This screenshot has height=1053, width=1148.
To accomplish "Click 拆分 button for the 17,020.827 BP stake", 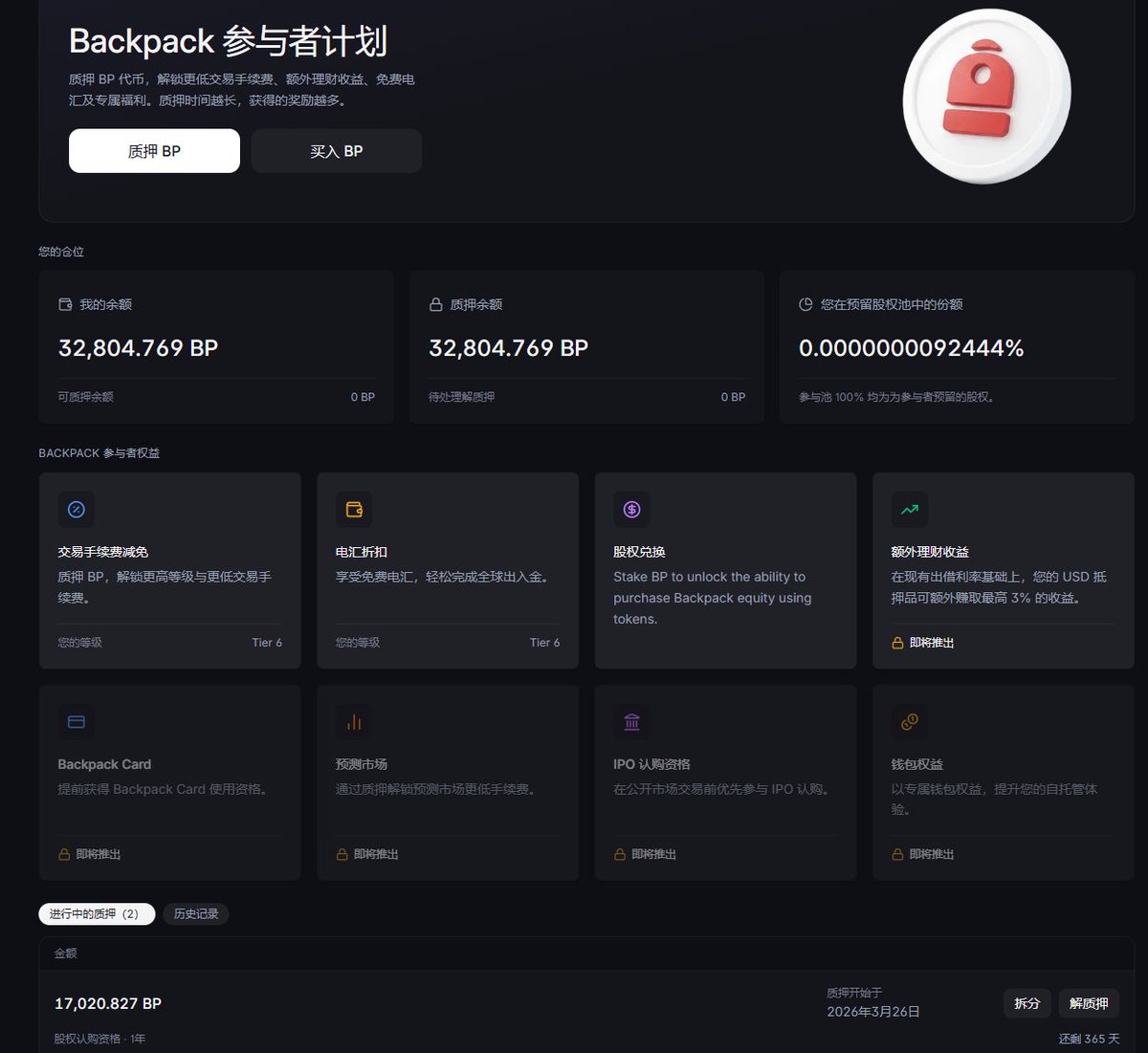I will tap(1027, 1003).
